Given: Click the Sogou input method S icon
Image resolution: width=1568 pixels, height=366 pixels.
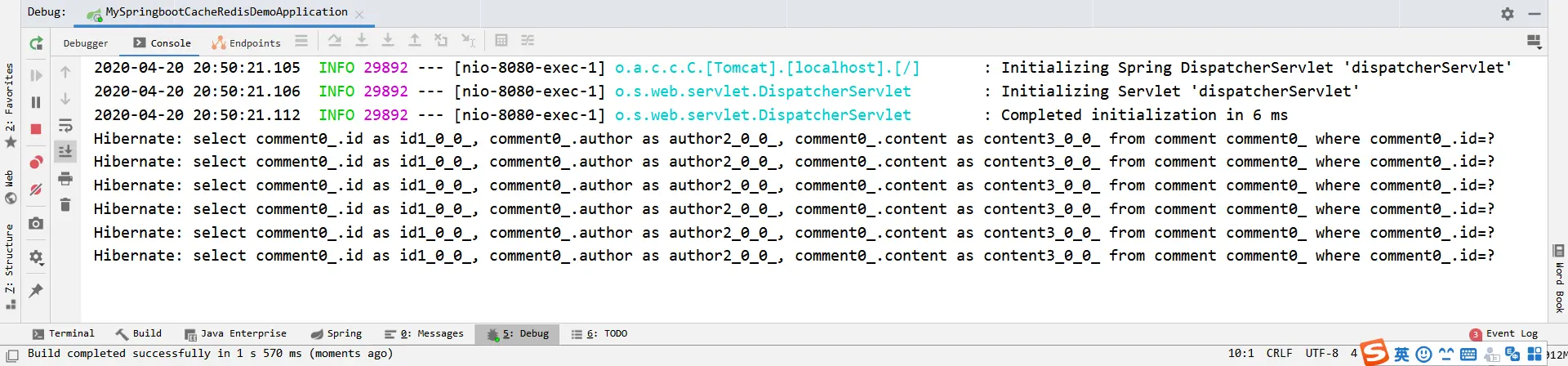Looking at the screenshot, I should [1374, 352].
